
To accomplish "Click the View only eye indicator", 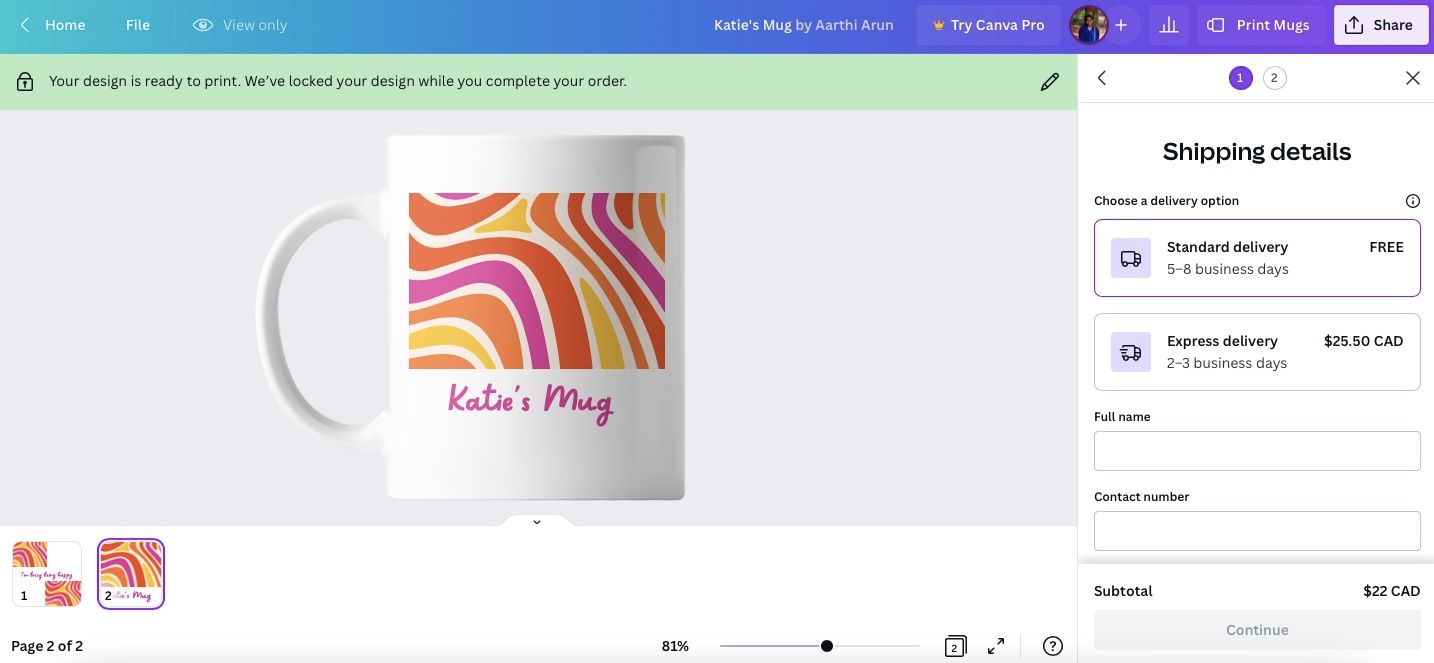I will (240, 25).
